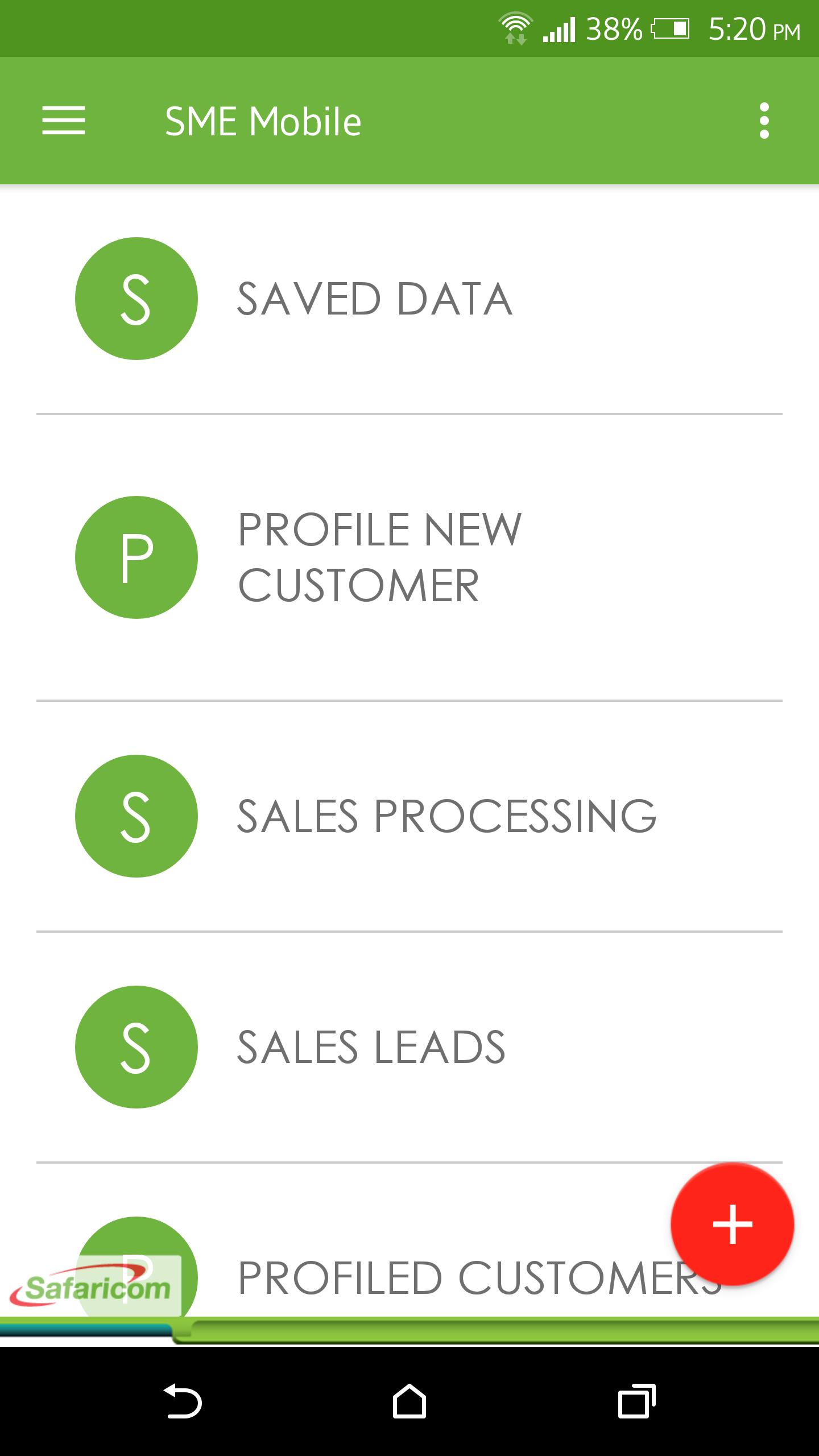Tap the SME Mobile title
The image size is (819, 1456).
coord(263,122)
